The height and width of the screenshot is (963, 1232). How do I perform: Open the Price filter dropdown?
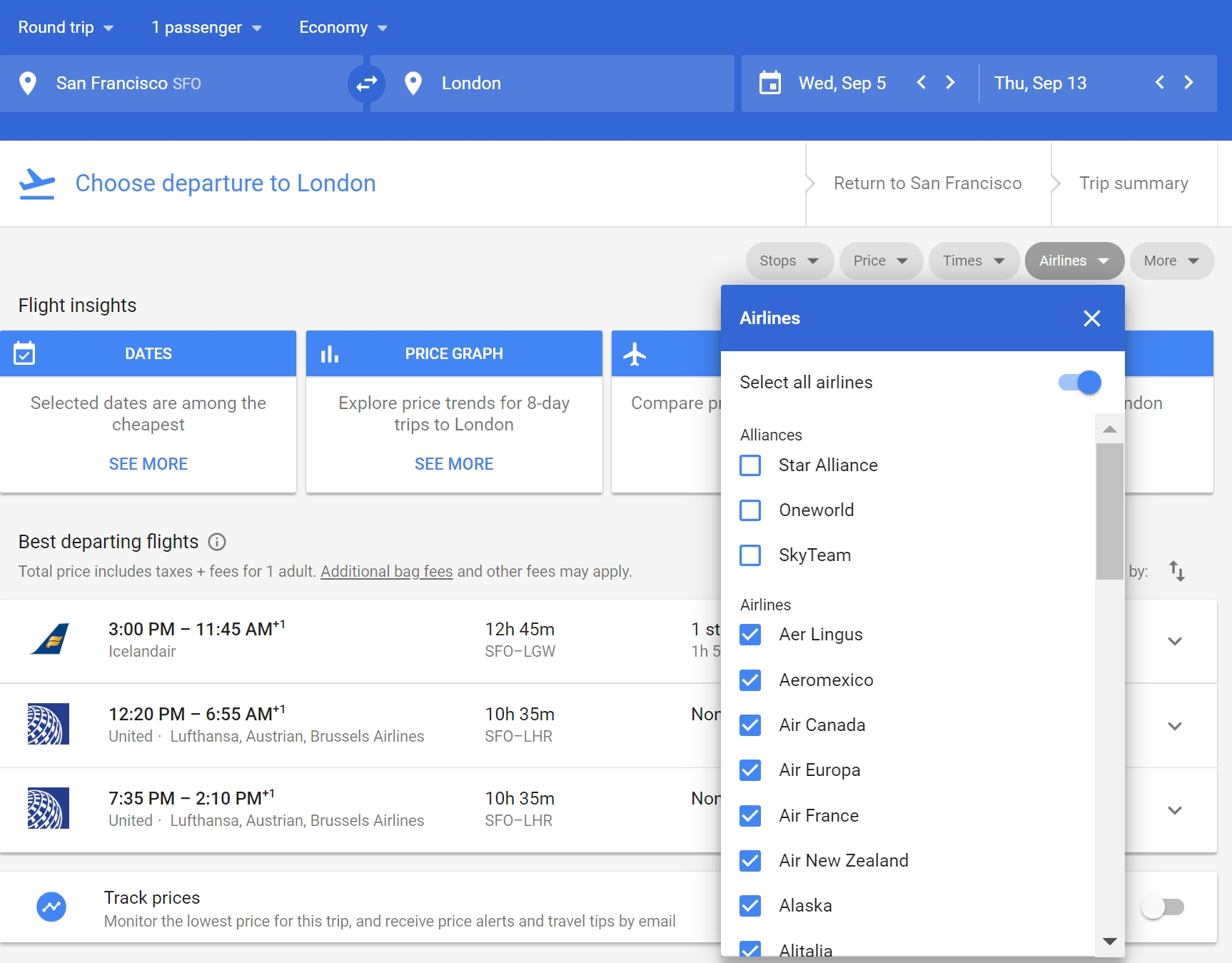[x=881, y=261]
